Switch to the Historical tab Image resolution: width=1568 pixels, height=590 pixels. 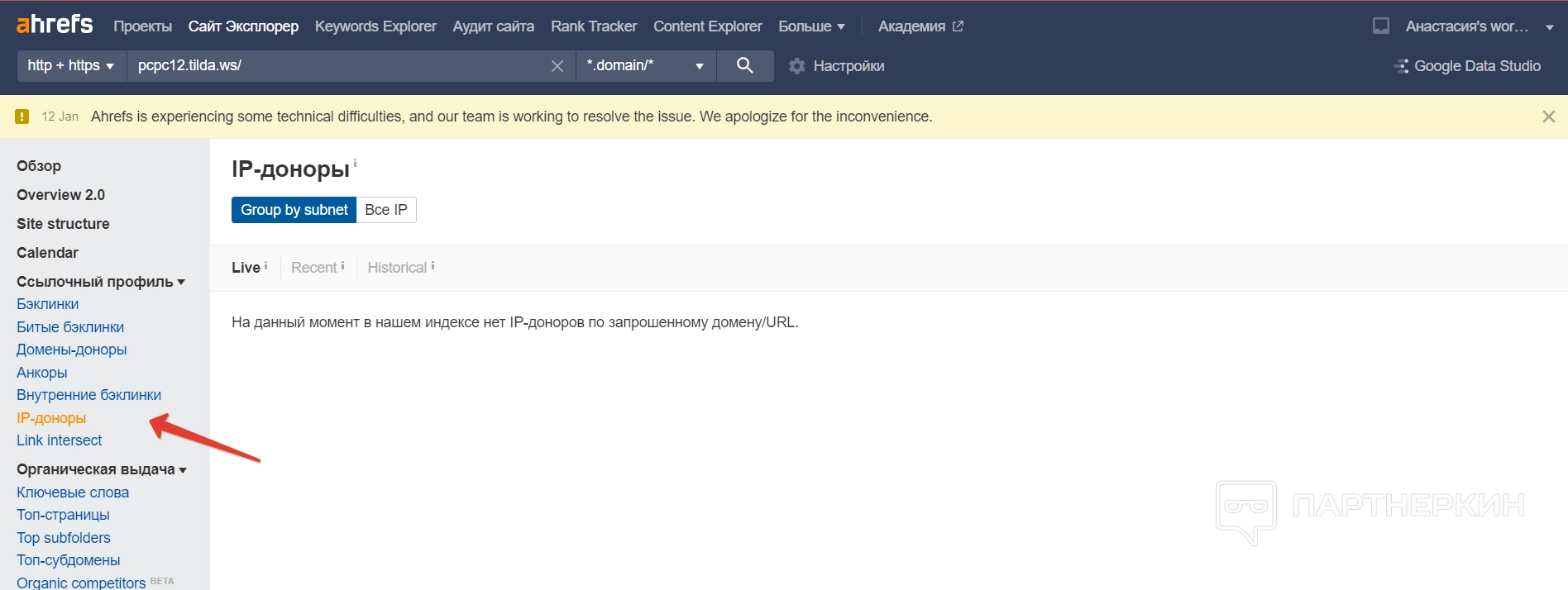coord(397,268)
